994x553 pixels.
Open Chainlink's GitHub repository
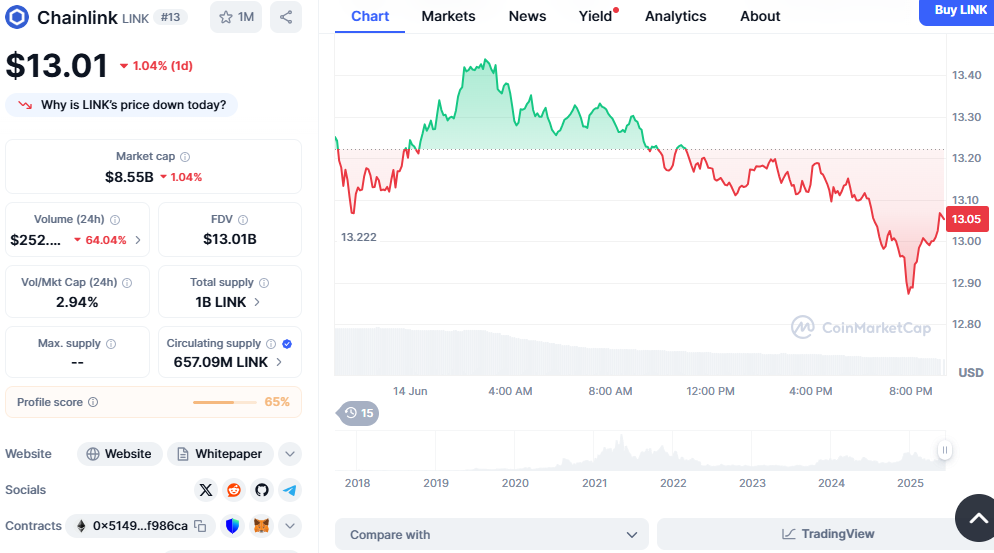click(x=262, y=490)
